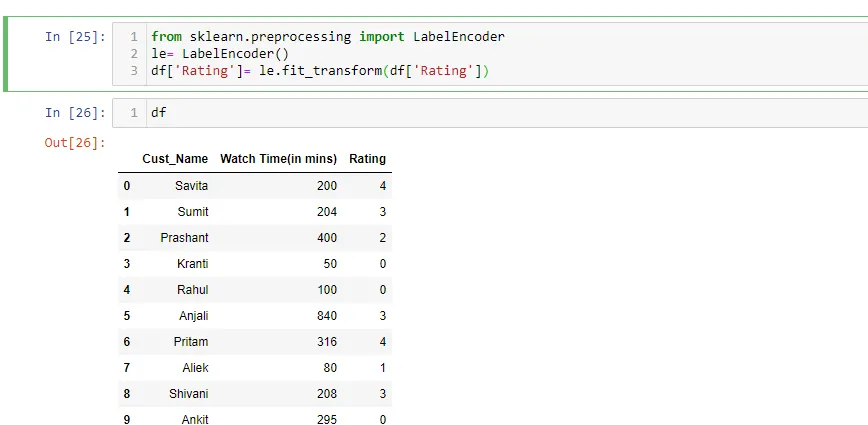Viewport: 868px width, 425px height.
Task: Click the 'Cust_Name' column header
Action: pos(175,159)
